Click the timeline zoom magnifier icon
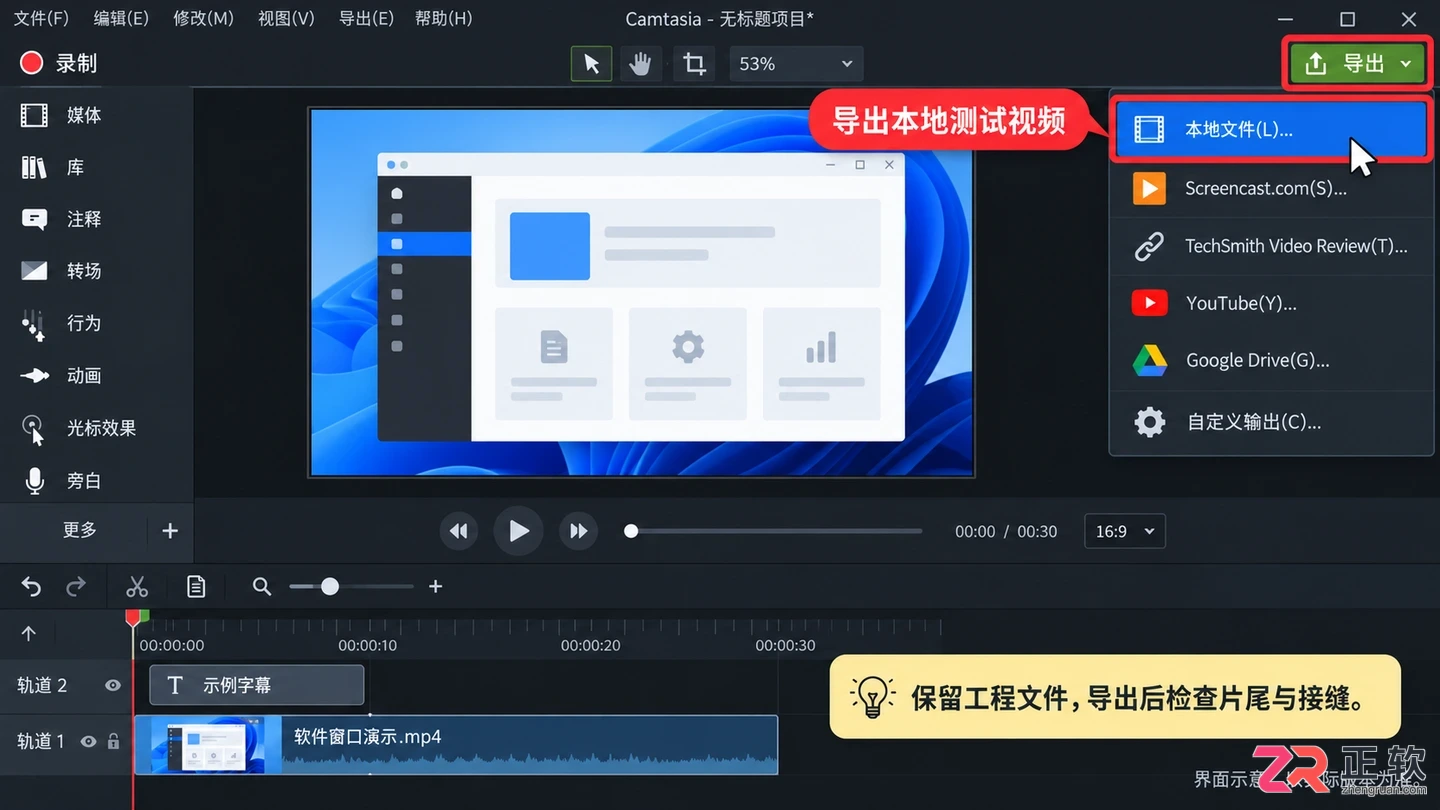This screenshot has width=1440, height=810. 262,587
